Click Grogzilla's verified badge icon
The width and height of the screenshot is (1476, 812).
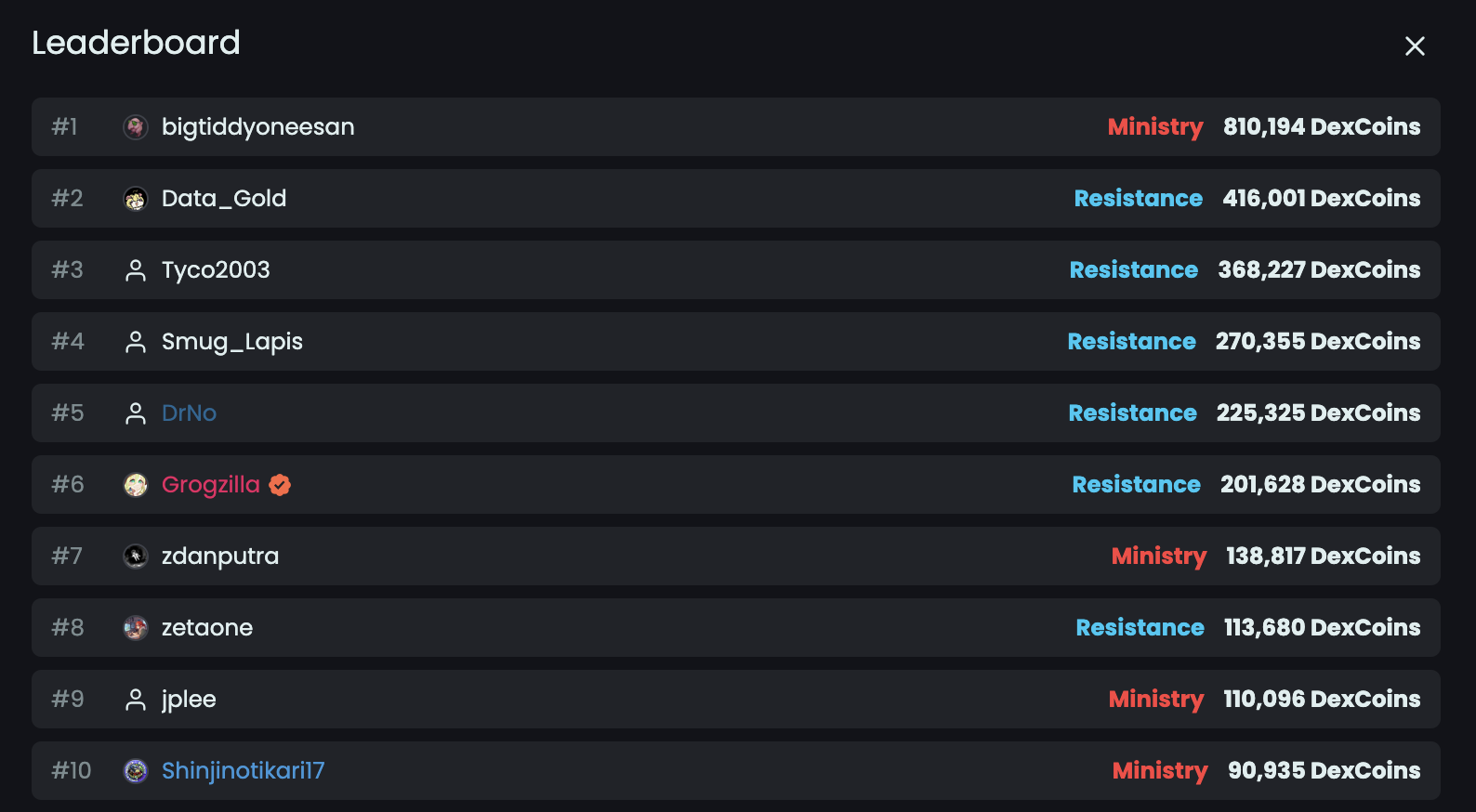[280, 485]
